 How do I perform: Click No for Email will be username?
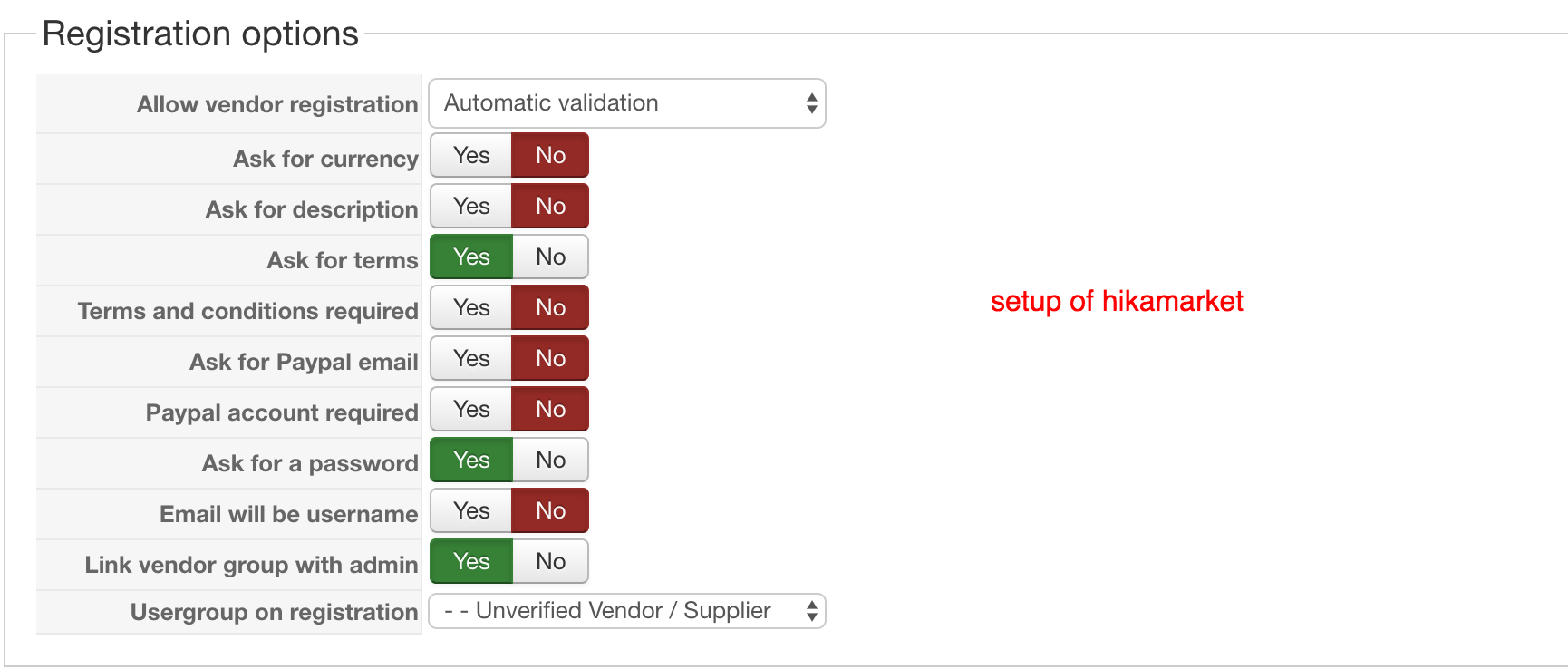(x=550, y=511)
